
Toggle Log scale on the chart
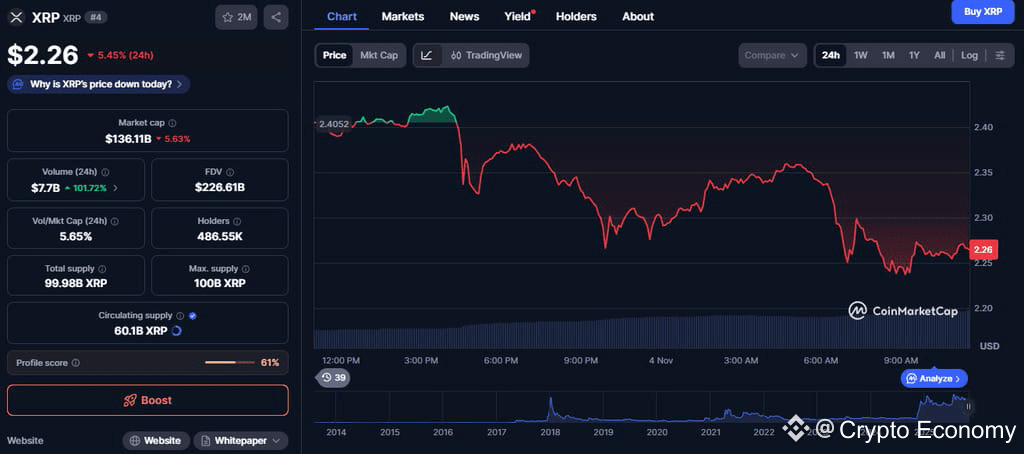click(x=969, y=55)
